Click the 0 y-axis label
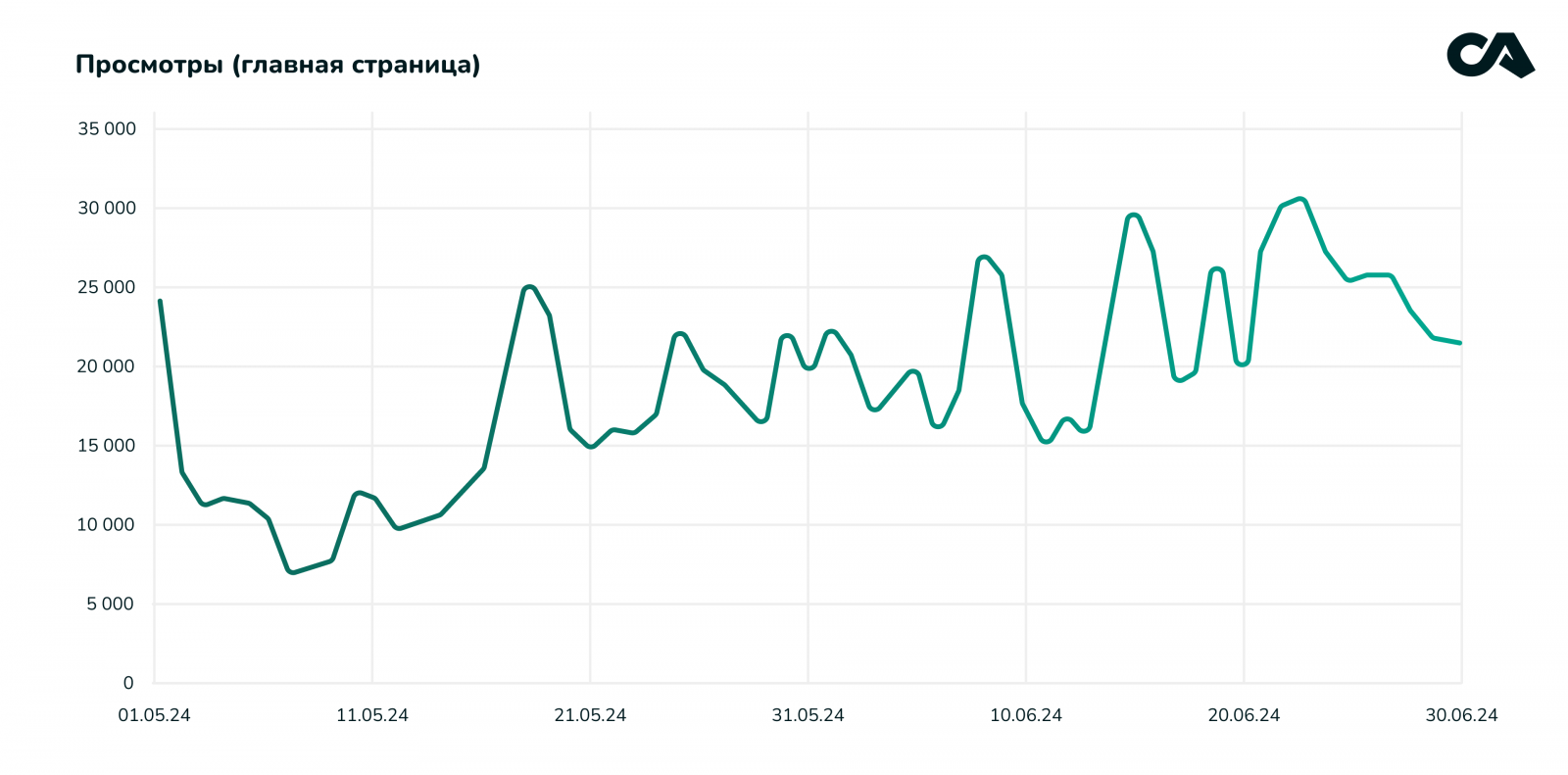The image size is (1568, 775). pos(128,684)
